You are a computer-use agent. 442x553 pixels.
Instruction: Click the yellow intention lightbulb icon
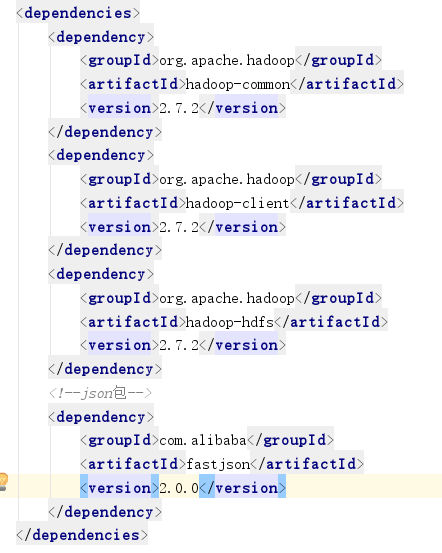click(3, 482)
